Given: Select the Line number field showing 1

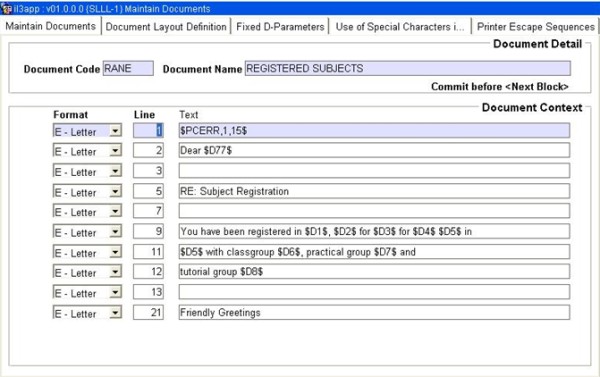Looking at the screenshot, I should point(148,131).
